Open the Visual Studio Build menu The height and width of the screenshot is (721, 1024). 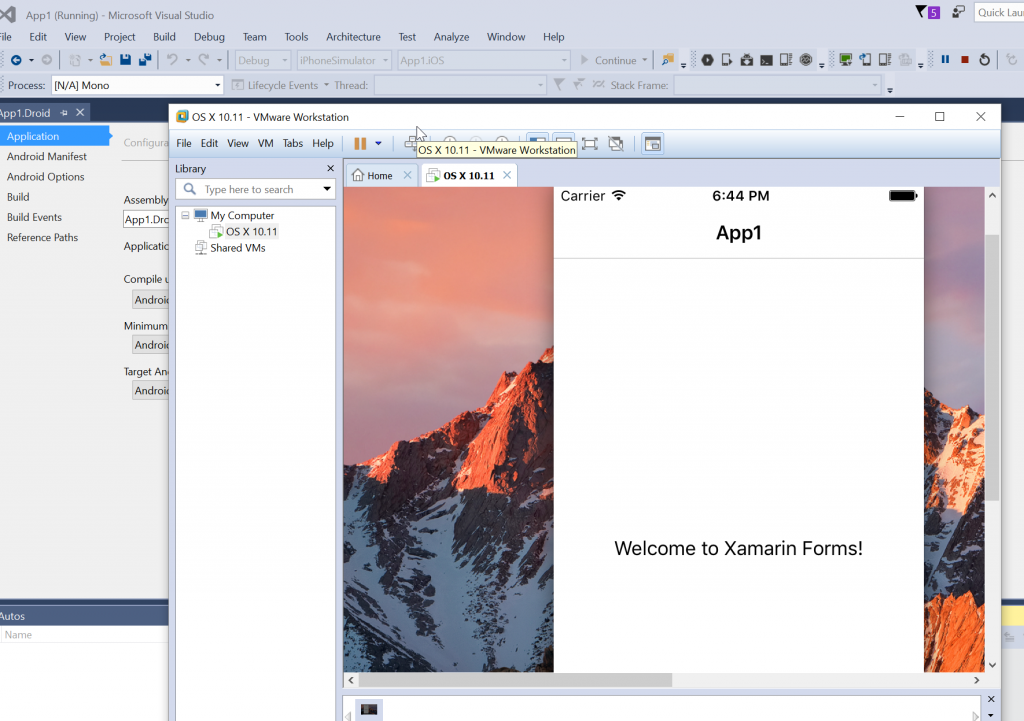coord(164,37)
